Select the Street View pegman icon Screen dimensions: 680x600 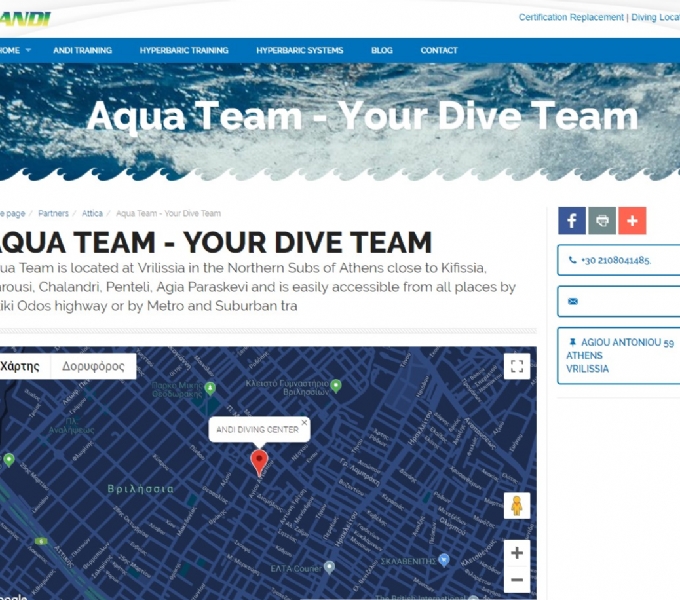[x=517, y=505]
